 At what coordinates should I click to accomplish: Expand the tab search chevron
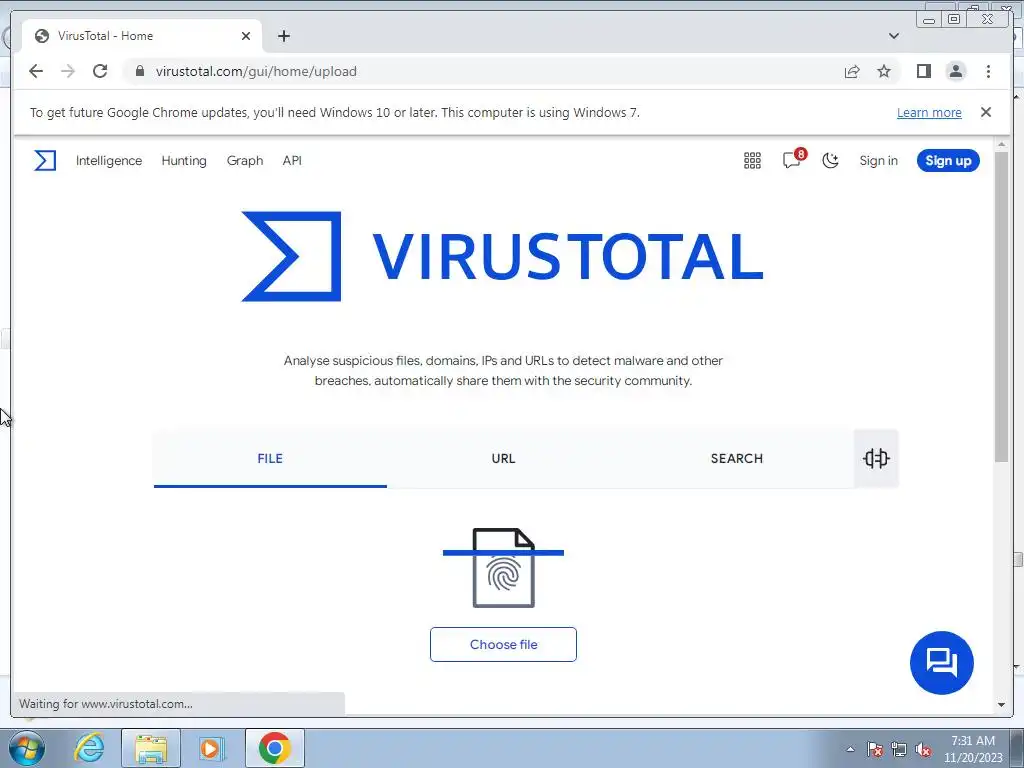pyautogui.click(x=894, y=36)
